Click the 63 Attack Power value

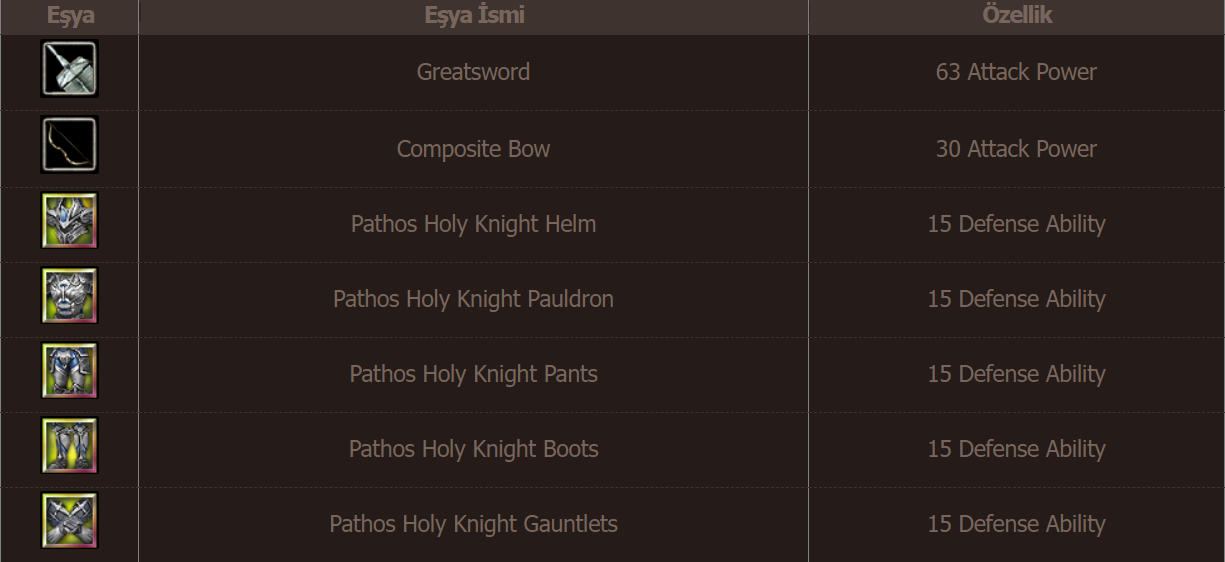(1016, 72)
